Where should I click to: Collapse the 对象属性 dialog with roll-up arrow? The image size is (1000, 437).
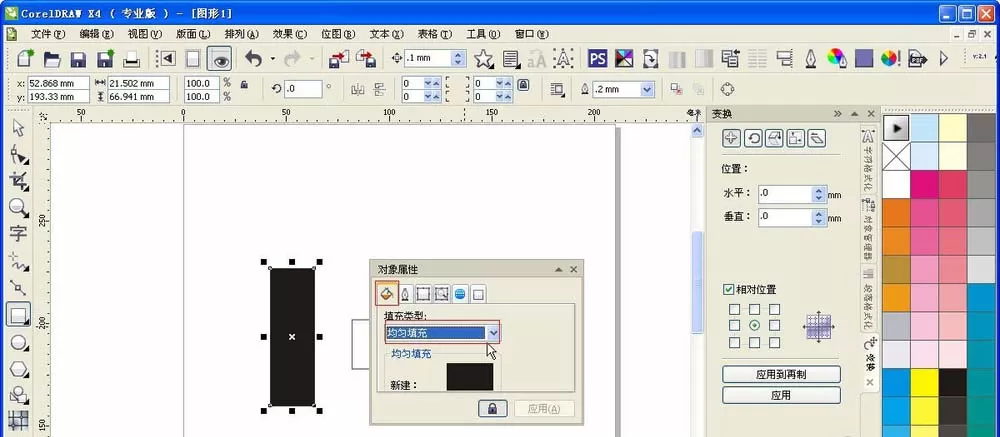click(559, 270)
